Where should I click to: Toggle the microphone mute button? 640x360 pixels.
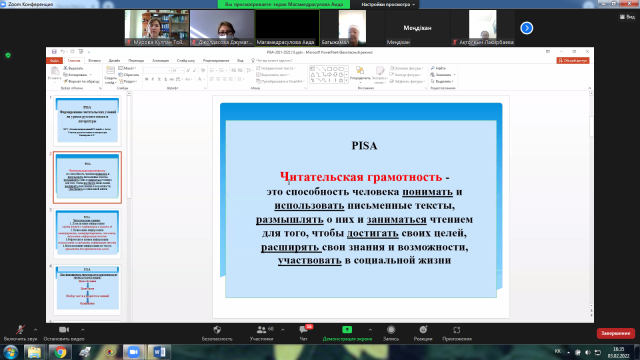20,330
